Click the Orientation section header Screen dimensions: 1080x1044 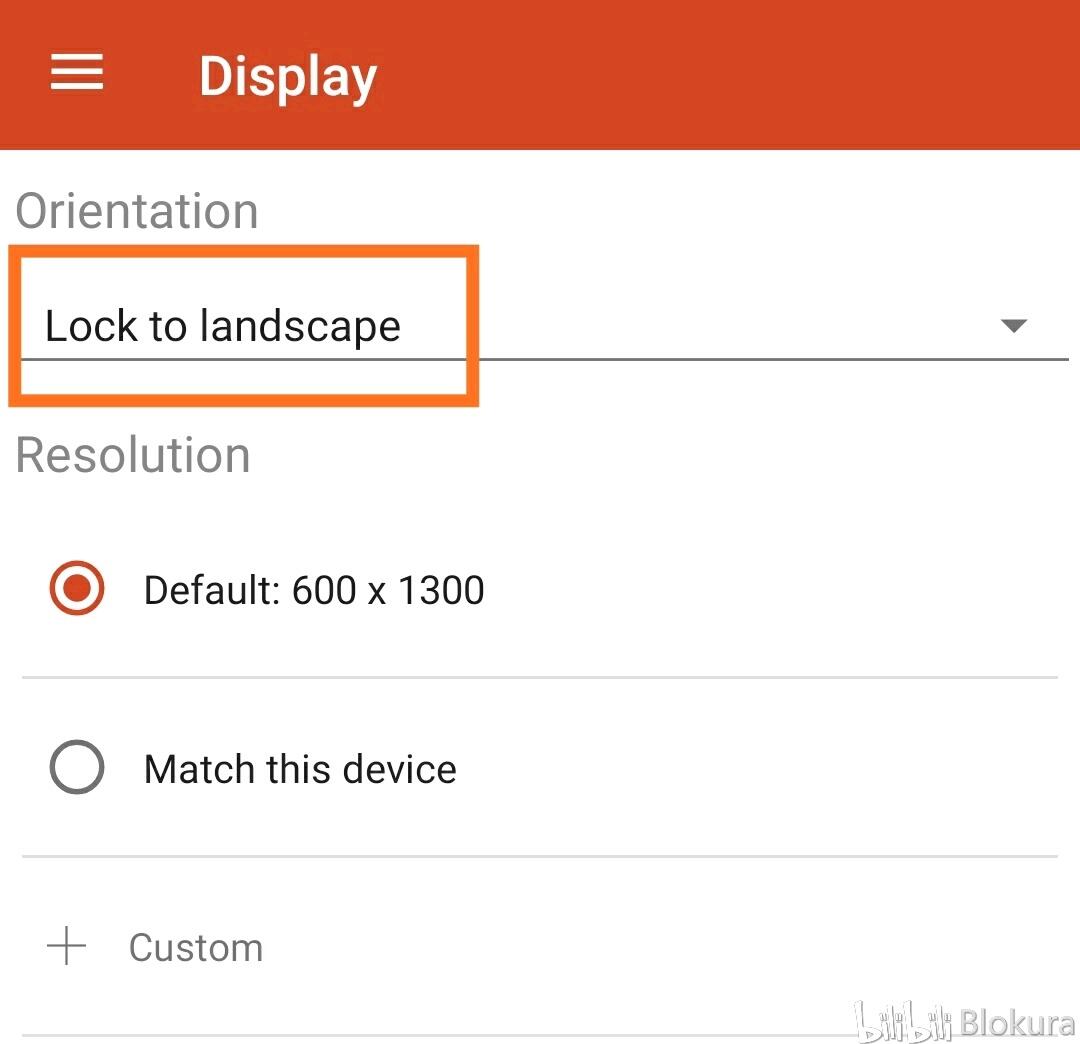pyautogui.click(x=137, y=211)
